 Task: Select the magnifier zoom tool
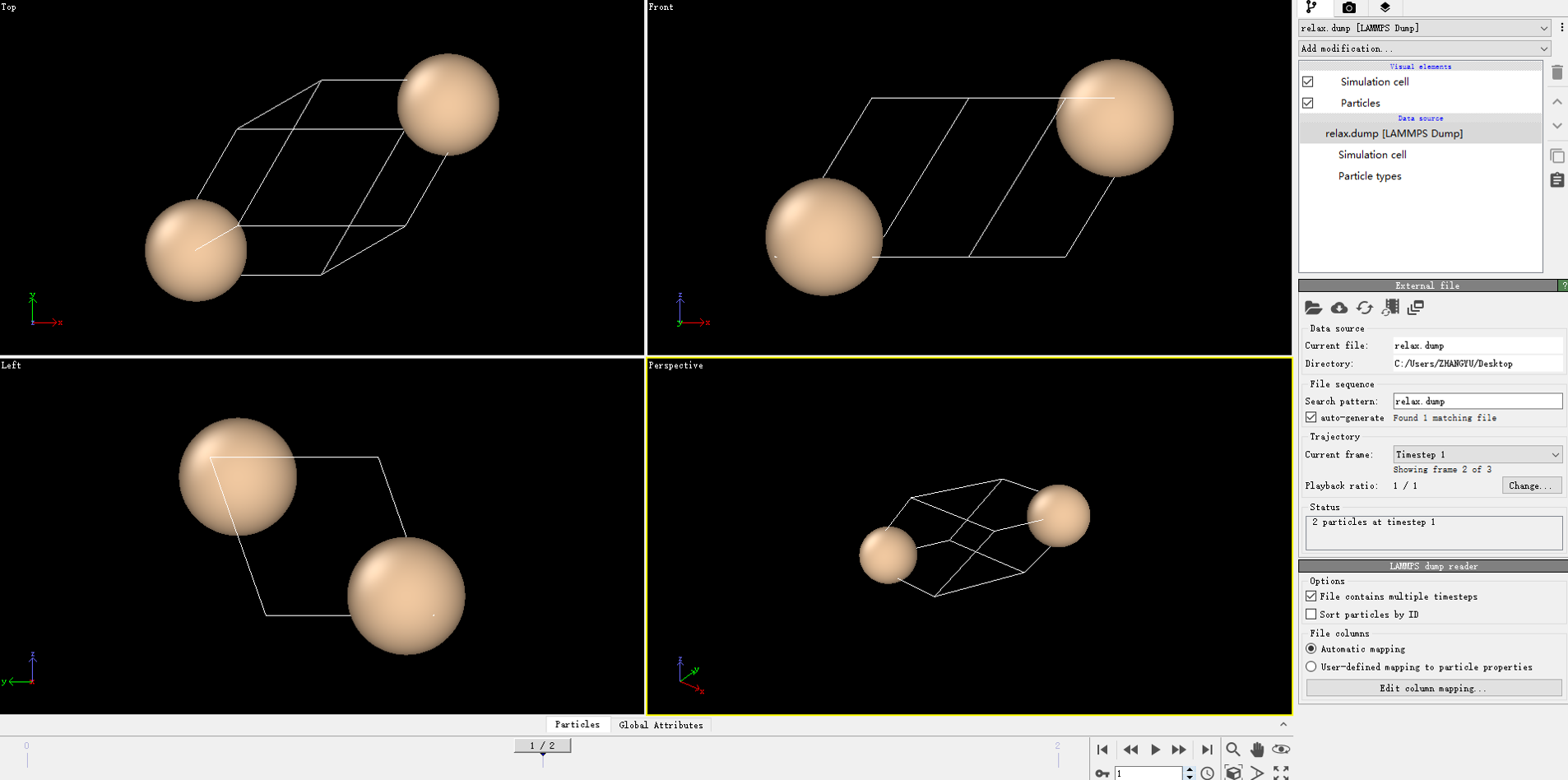click(x=1233, y=750)
